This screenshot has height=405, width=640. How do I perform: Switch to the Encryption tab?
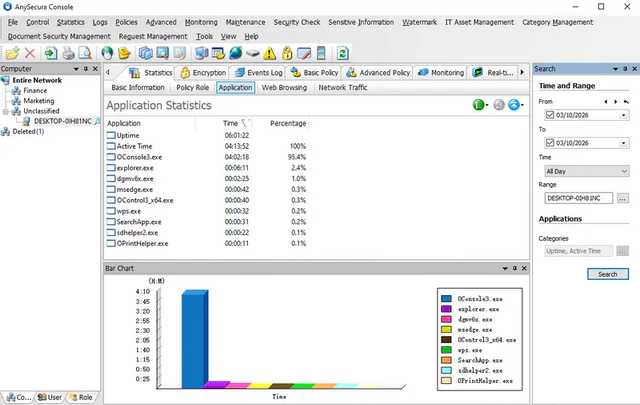203,73
